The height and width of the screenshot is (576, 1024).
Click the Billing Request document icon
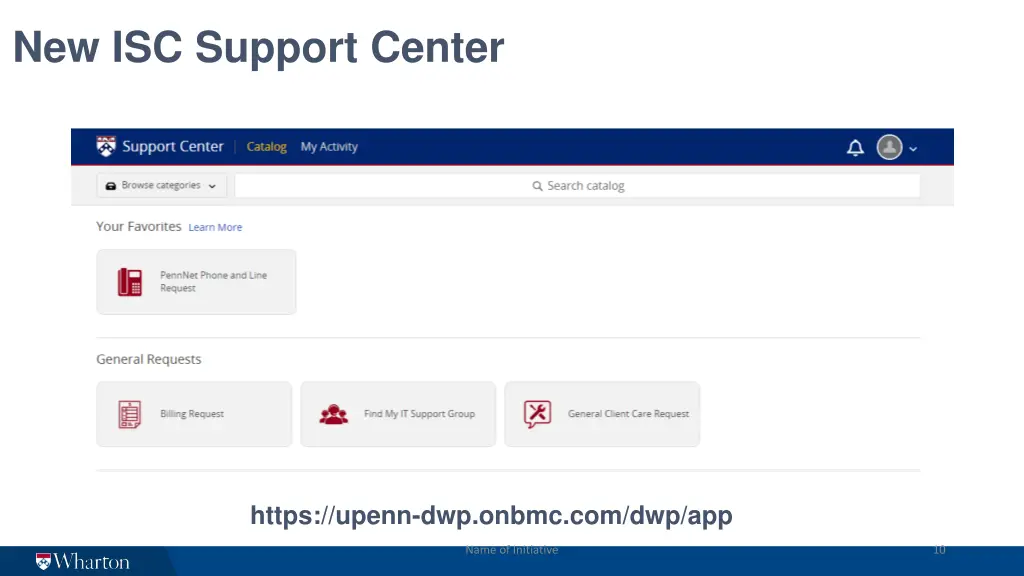[x=129, y=414]
